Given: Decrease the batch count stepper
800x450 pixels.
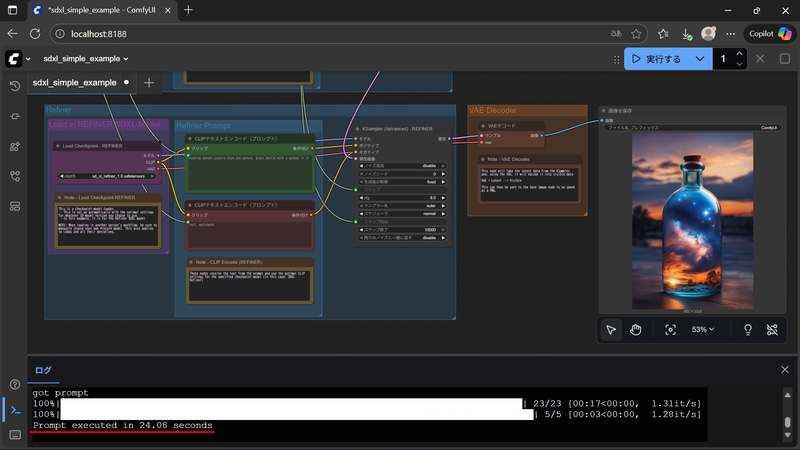Looking at the screenshot, I should click(x=739, y=65).
